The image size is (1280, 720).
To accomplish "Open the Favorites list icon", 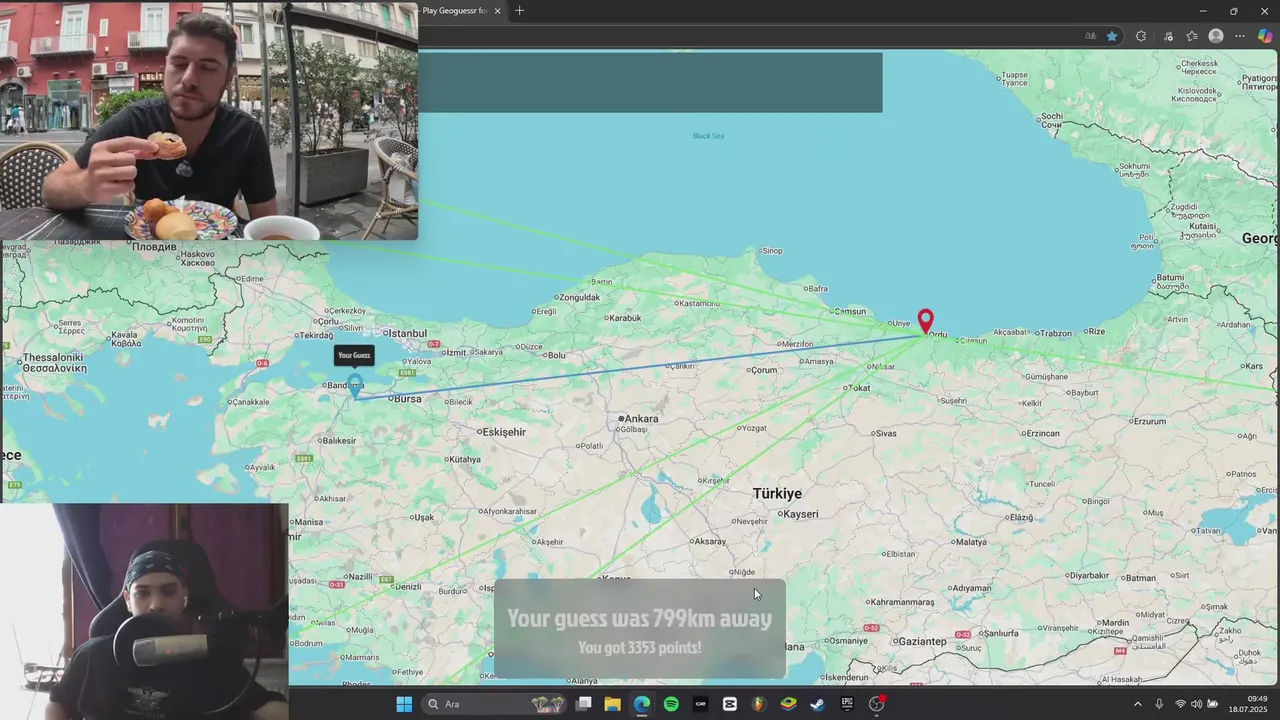I will click(x=1192, y=36).
